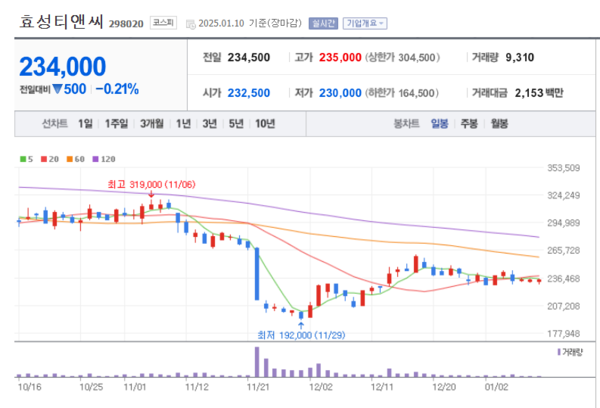Click the 거래량 value 9,310
Image resolution: width=600 pixels, height=408 pixels.
[520, 57]
